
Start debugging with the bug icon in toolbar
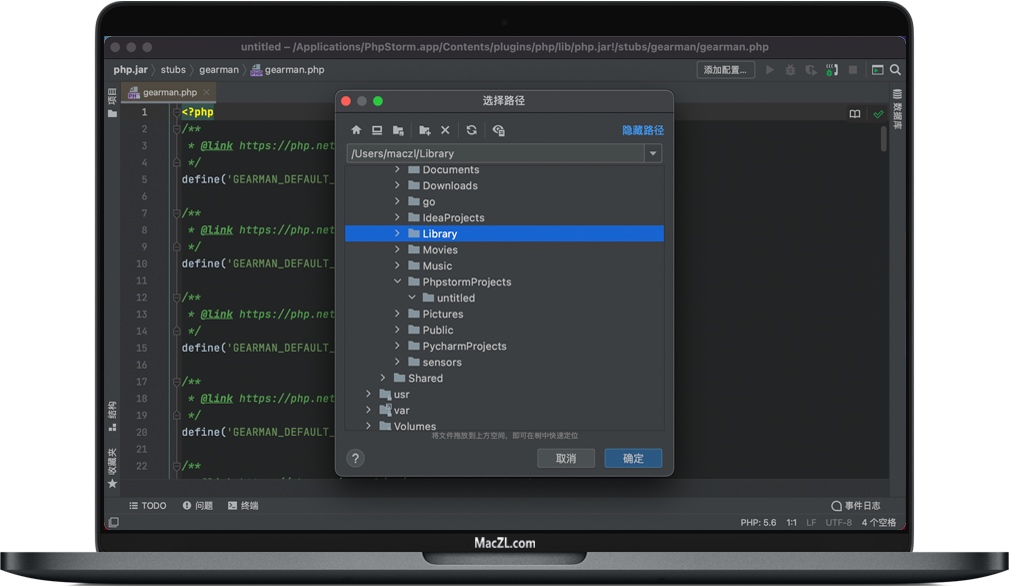tap(790, 69)
